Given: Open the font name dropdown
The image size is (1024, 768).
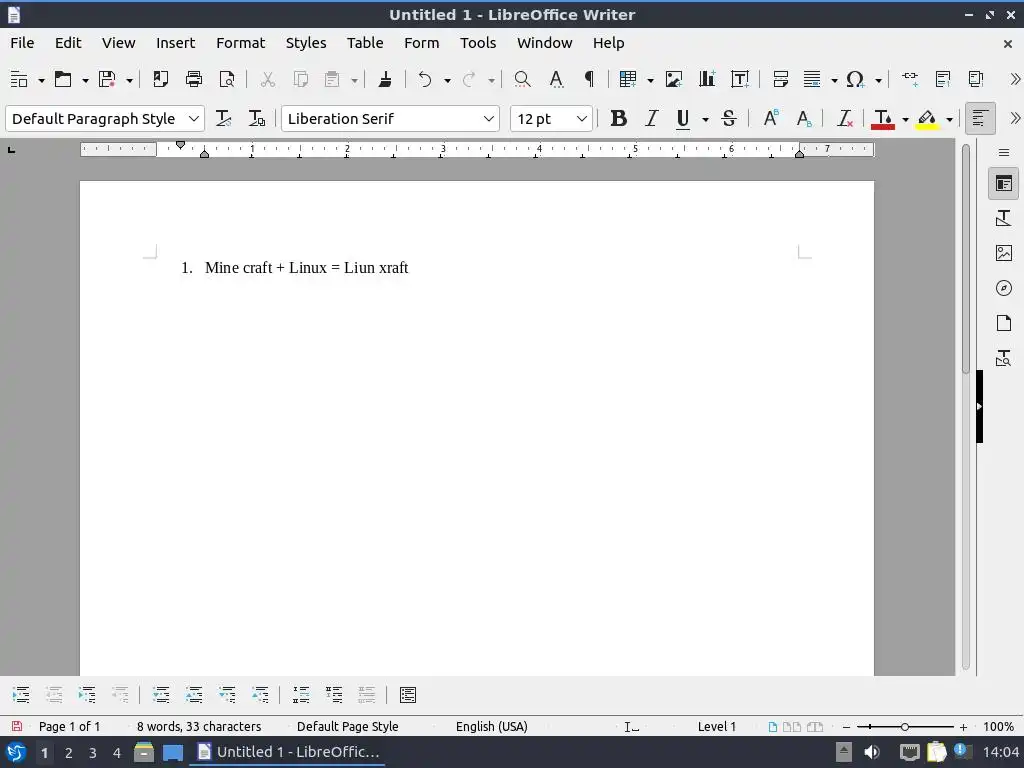Looking at the screenshot, I should tap(488, 119).
